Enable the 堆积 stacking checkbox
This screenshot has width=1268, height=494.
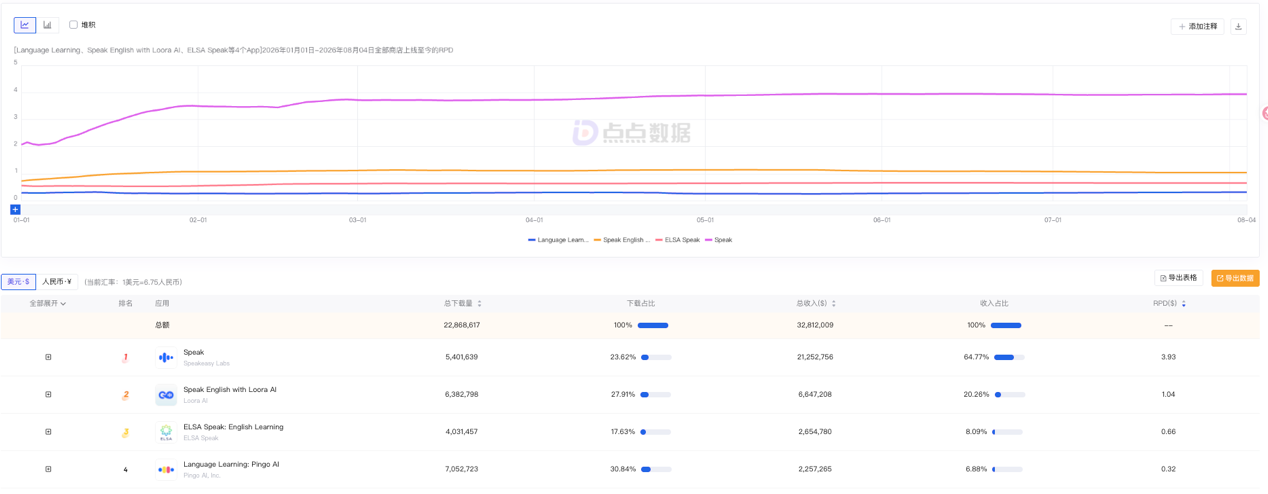coord(73,25)
